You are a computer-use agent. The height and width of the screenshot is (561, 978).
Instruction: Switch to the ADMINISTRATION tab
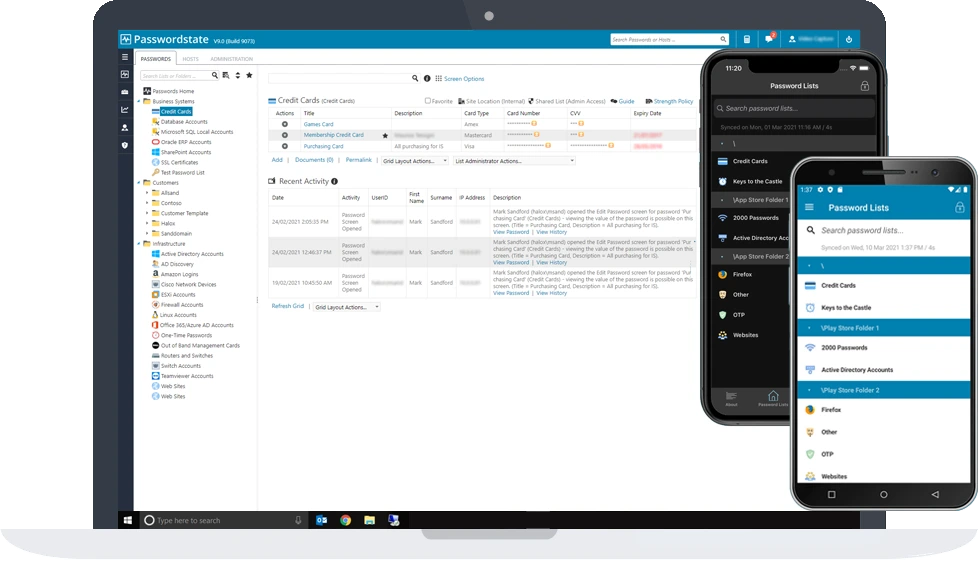click(231, 59)
